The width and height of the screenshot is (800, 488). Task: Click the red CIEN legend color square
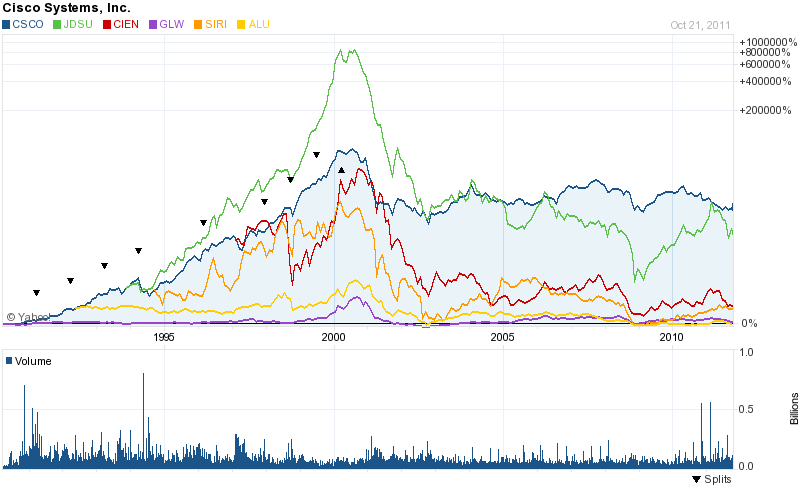tap(107, 25)
